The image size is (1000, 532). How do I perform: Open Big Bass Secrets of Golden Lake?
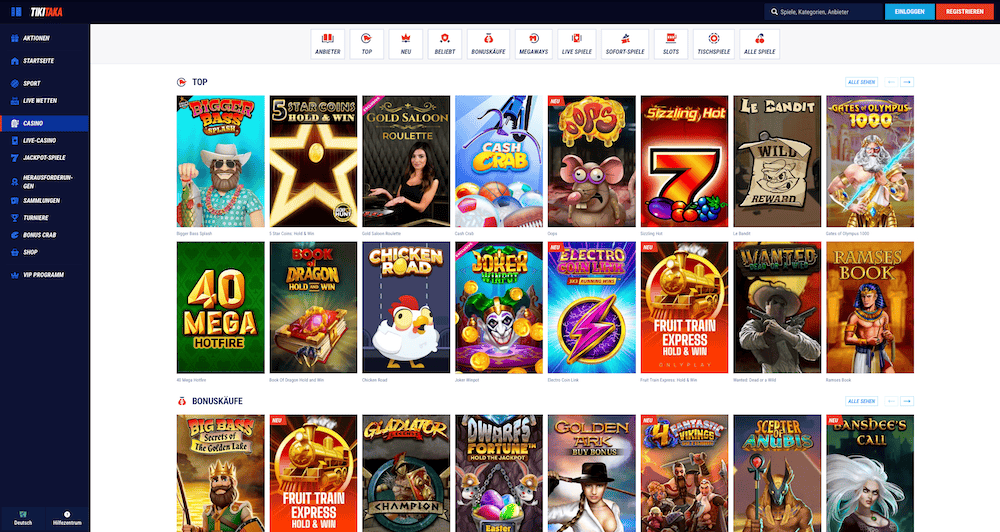pos(221,473)
